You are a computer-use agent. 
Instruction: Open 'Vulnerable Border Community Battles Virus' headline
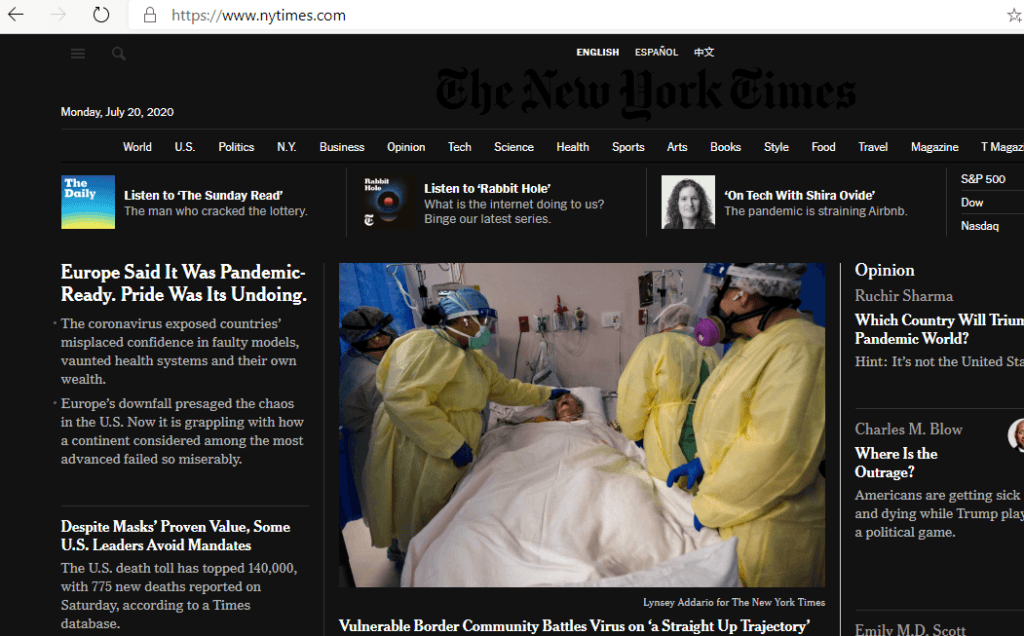coord(574,626)
